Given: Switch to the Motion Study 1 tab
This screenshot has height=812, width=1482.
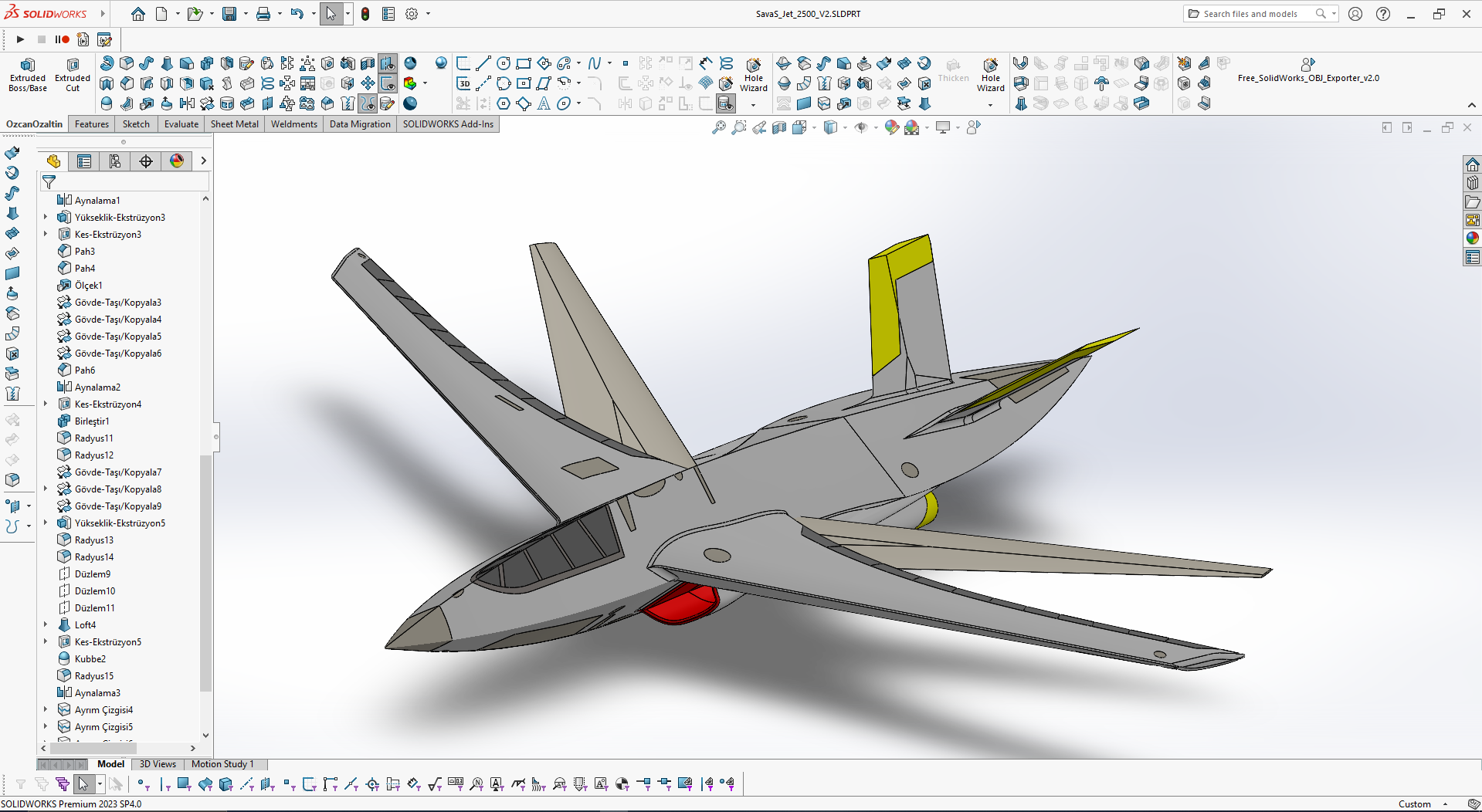Looking at the screenshot, I should click(x=222, y=764).
